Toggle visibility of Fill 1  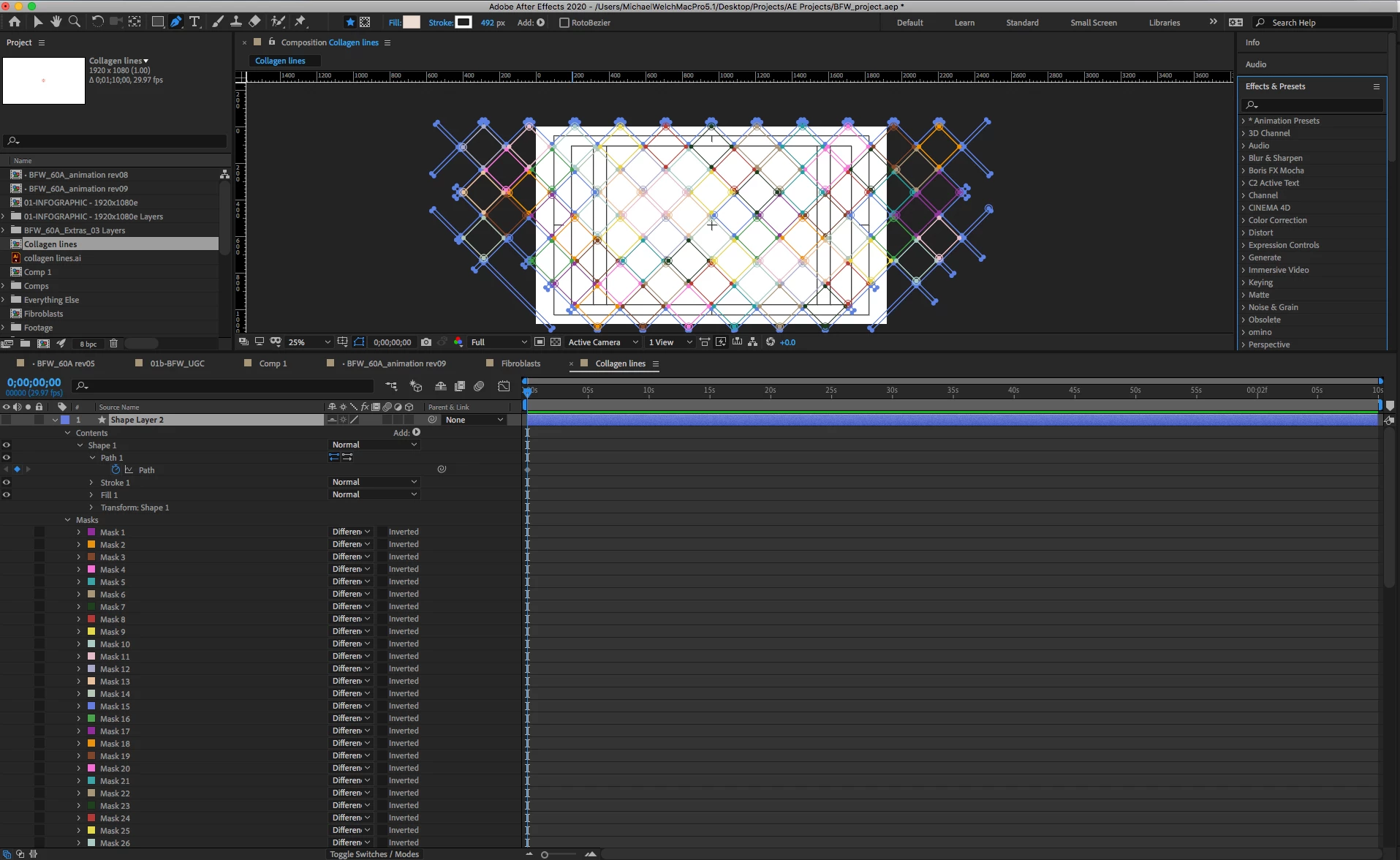click(x=7, y=494)
